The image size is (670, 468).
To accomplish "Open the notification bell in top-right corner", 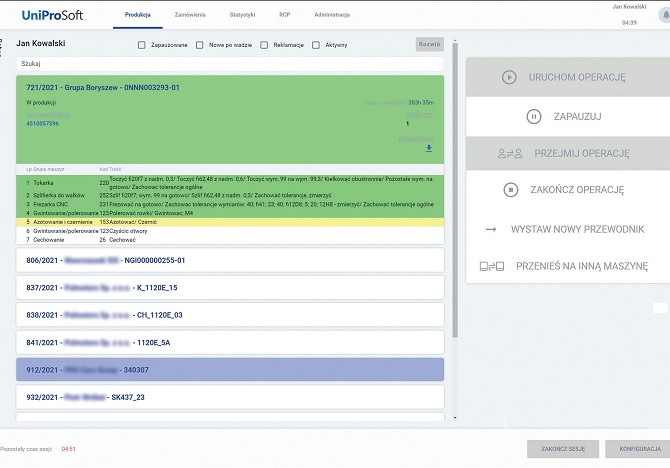I will tap(663, 15).
